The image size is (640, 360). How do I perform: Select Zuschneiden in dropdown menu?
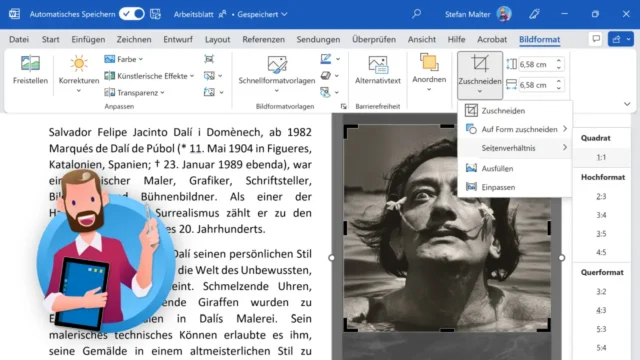point(514,111)
